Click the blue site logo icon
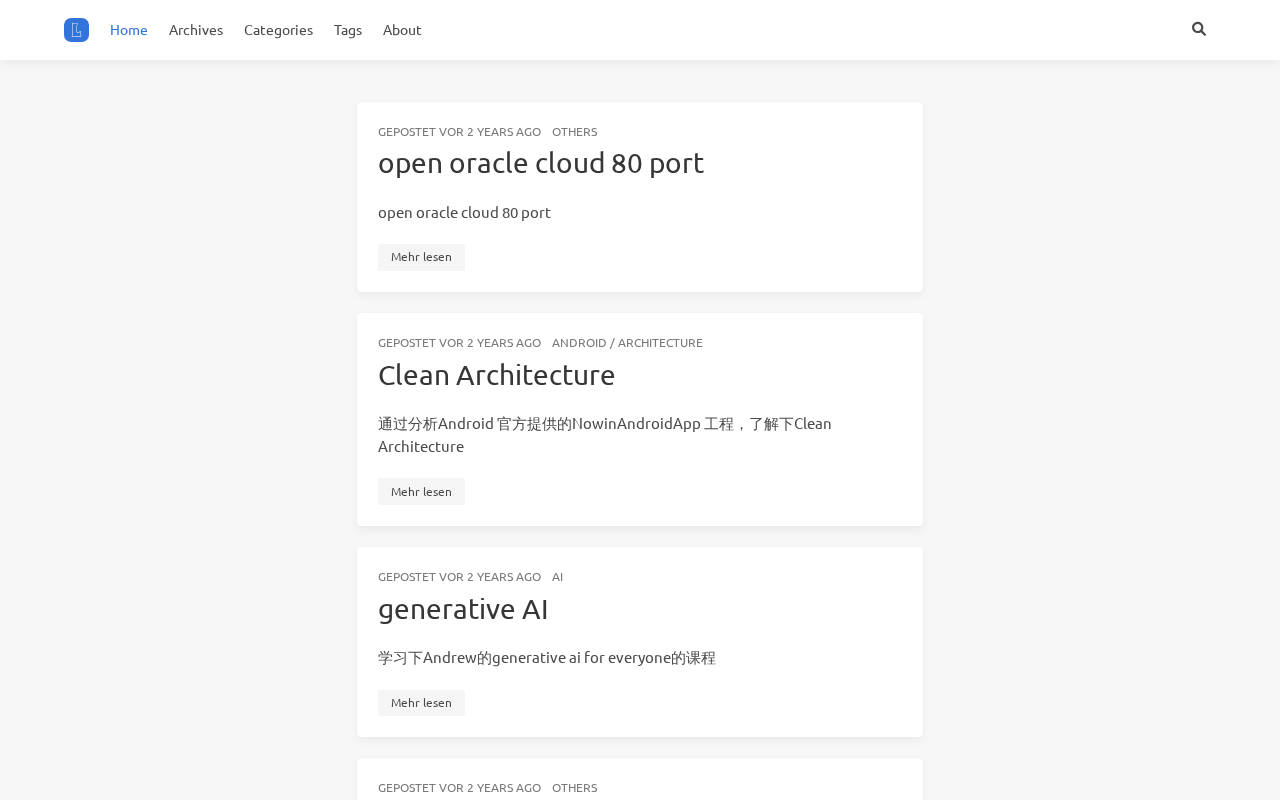 [76, 30]
